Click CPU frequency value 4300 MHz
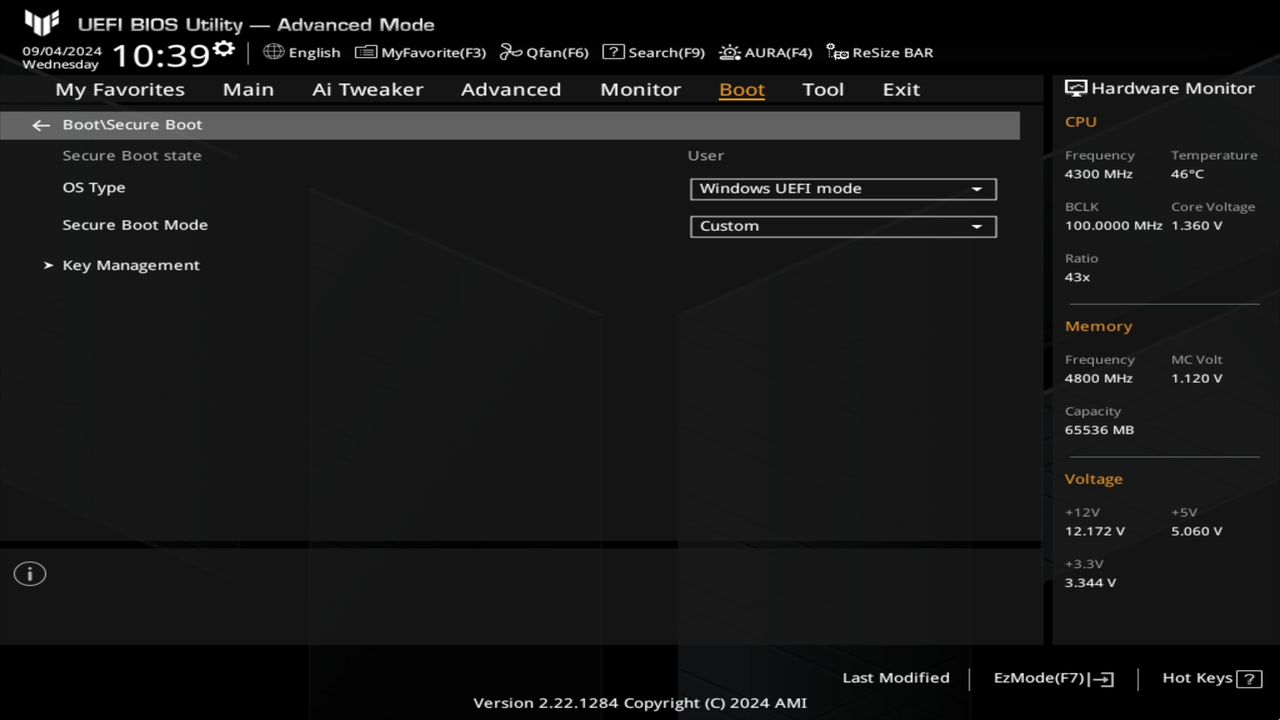1280x720 pixels. click(x=1099, y=174)
